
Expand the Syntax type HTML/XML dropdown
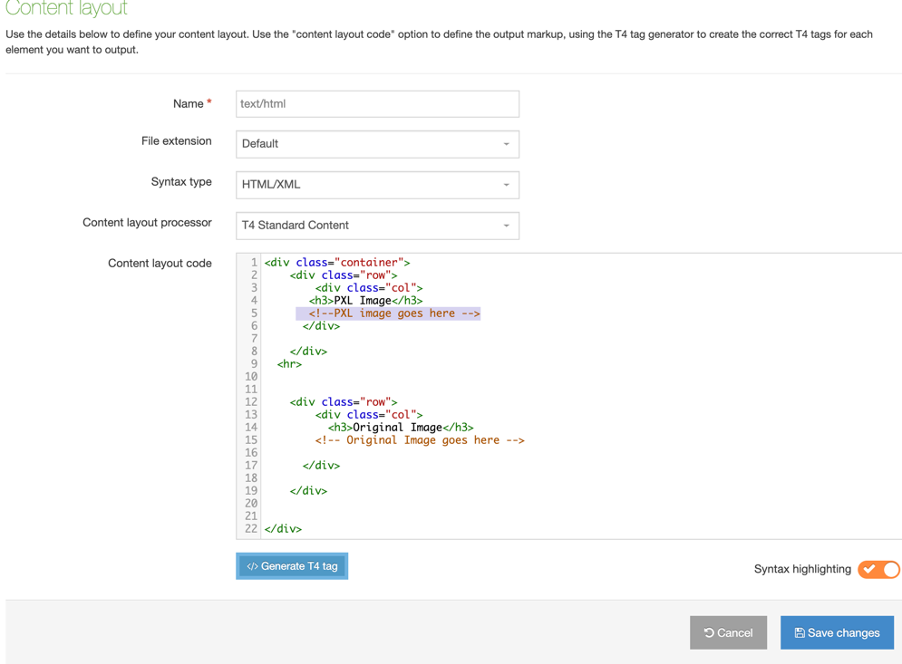coord(377,185)
